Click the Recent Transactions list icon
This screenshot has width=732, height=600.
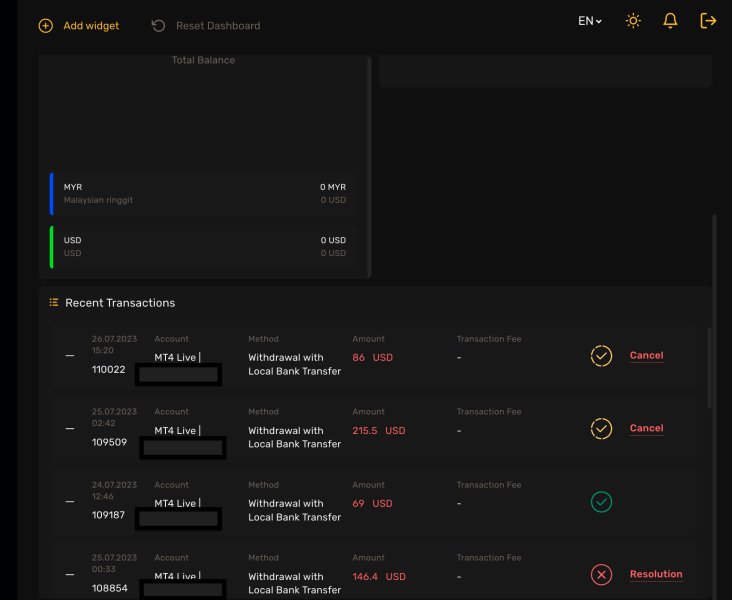[x=54, y=303]
